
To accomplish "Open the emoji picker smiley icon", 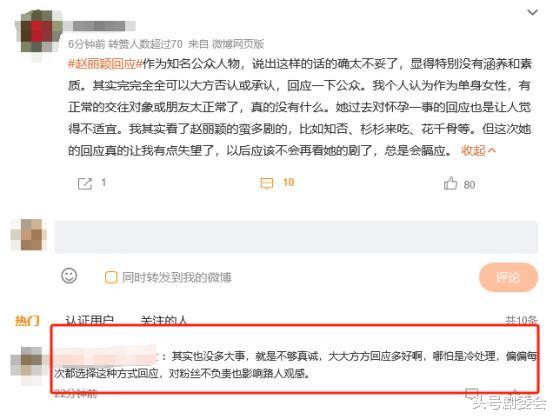I will click(x=69, y=276).
